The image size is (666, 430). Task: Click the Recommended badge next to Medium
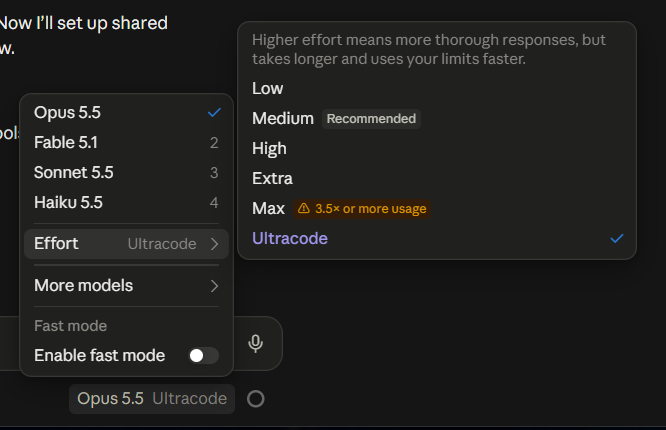[x=371, y=119]
